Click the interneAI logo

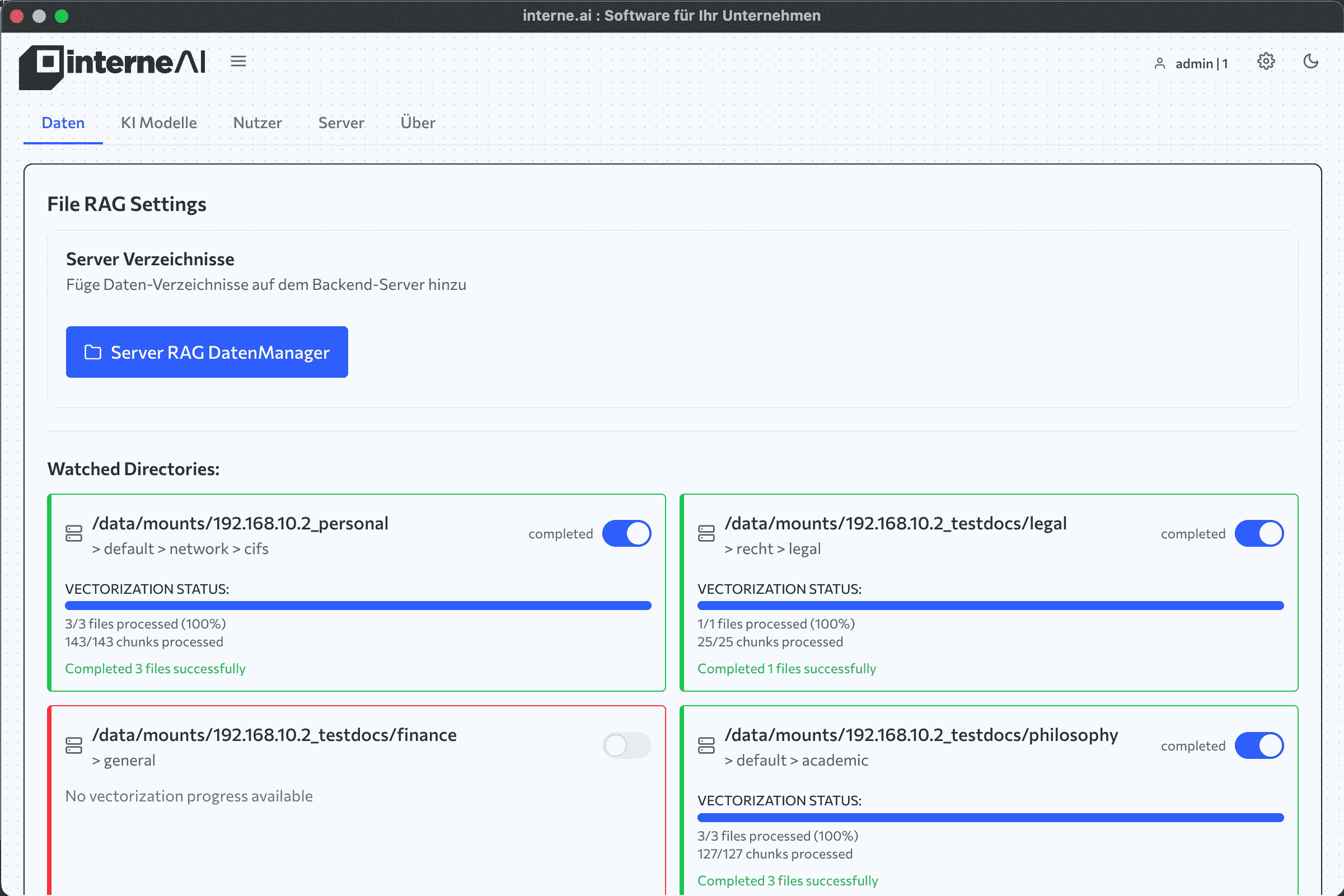pos(113,65)
